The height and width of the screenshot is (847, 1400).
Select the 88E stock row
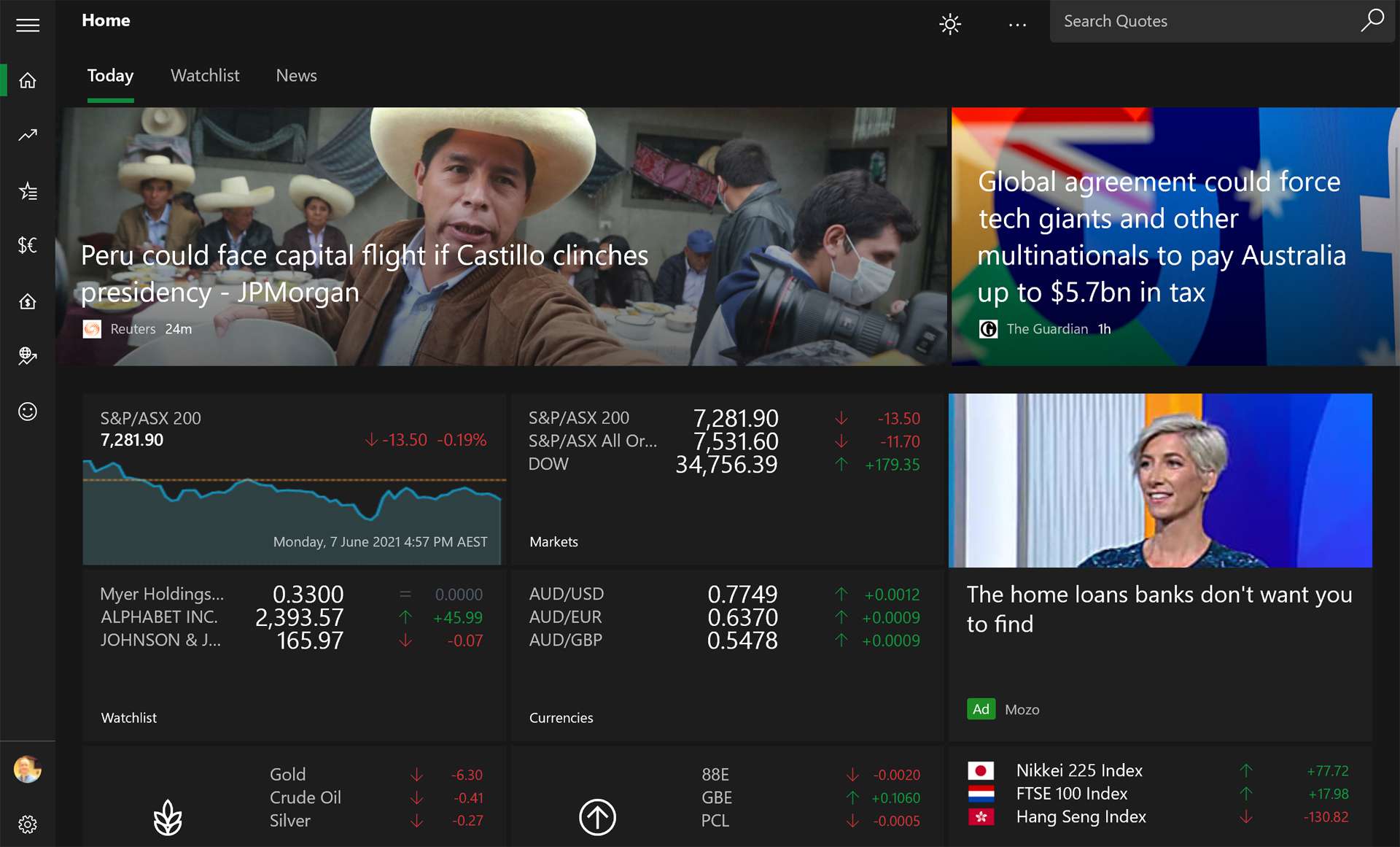811,775
